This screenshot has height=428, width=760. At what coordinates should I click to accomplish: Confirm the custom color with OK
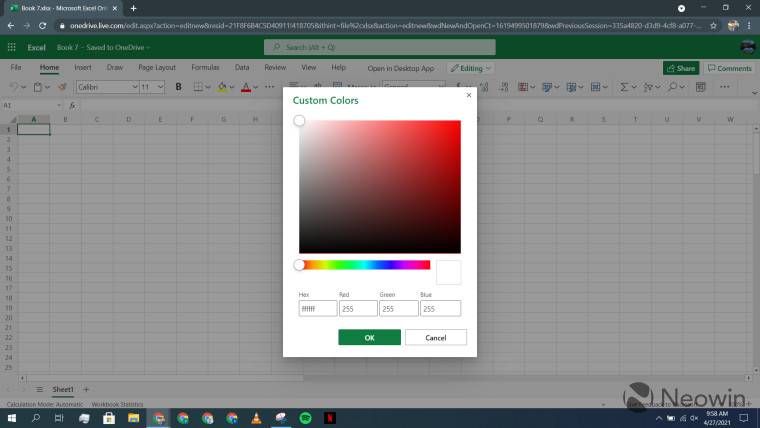(x=369, y=337)
